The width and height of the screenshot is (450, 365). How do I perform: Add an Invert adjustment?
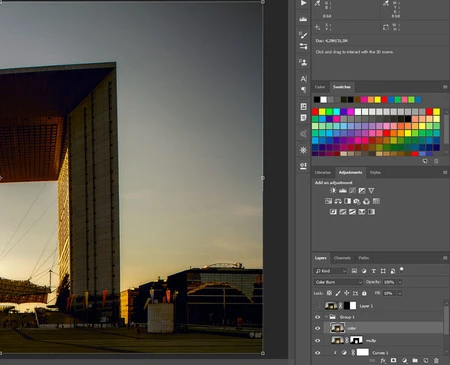click(333, 212)
